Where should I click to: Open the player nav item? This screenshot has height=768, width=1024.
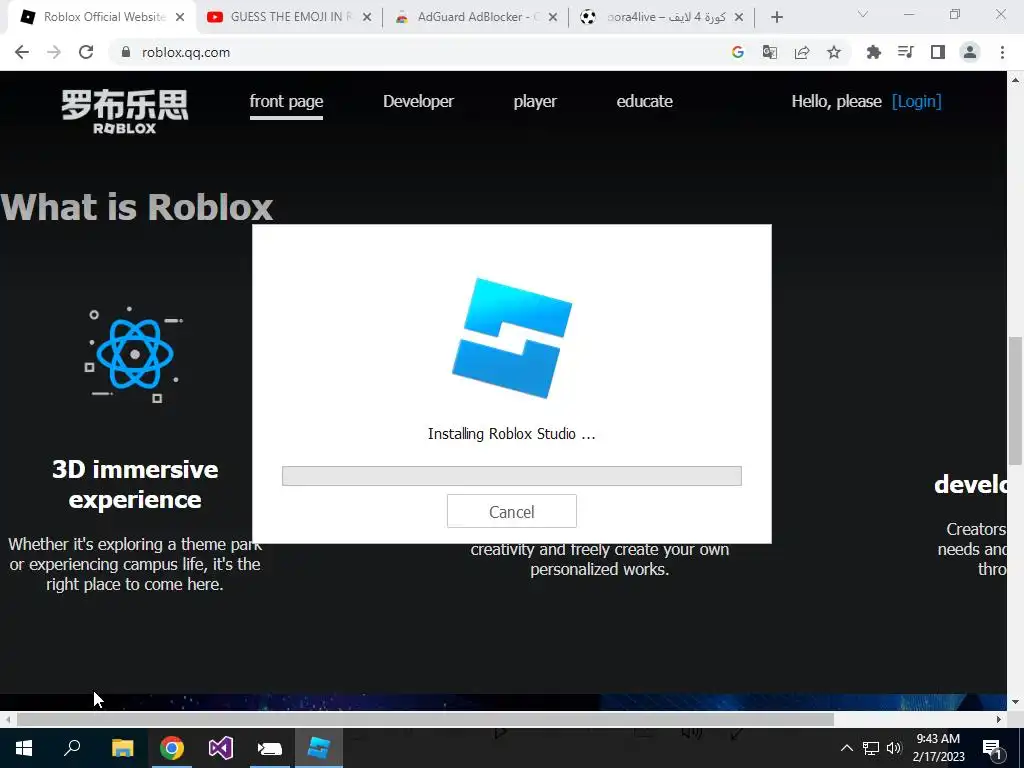(535, 101)
